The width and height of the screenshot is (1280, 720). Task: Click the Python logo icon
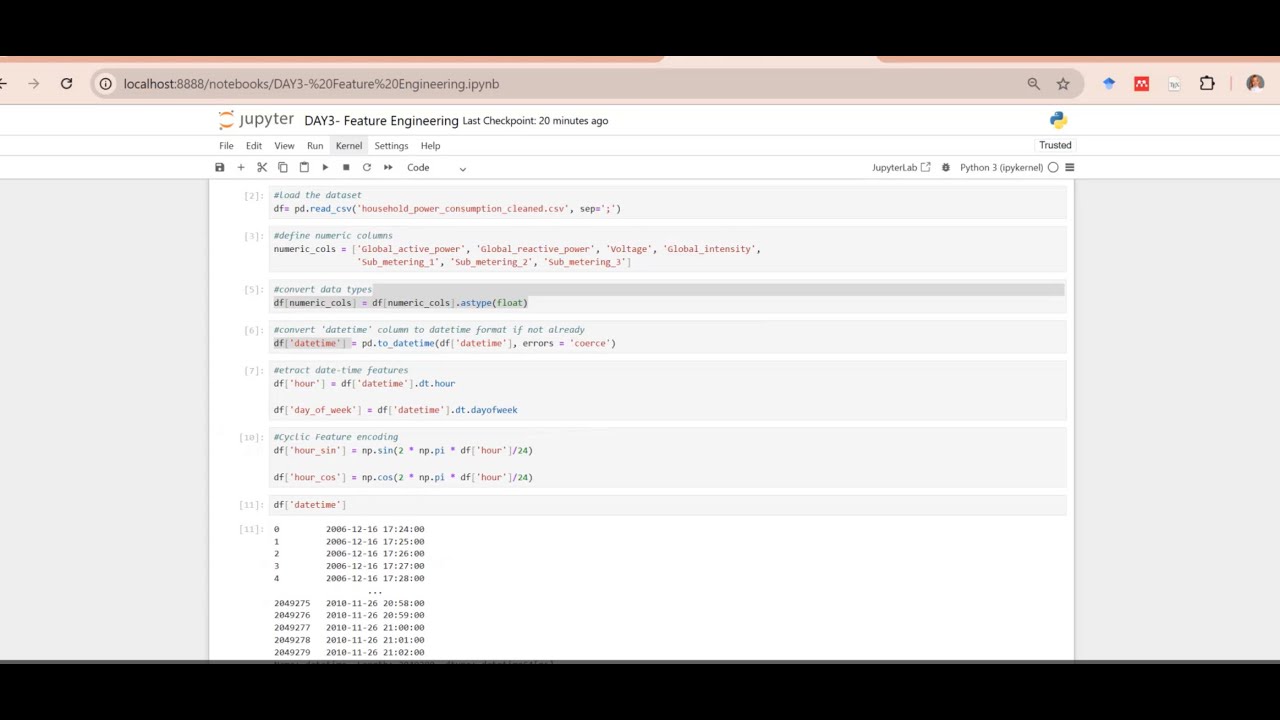(x=1058, y=120)
